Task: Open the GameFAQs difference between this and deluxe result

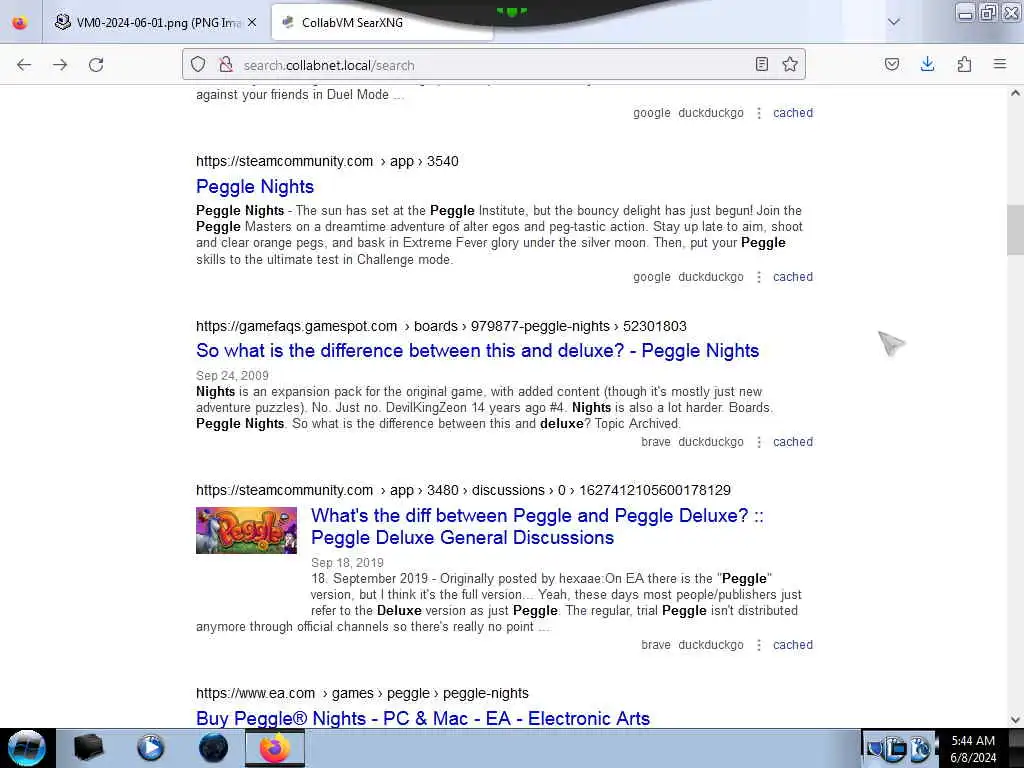Action: pyautogui.click(x=477, y=351)
